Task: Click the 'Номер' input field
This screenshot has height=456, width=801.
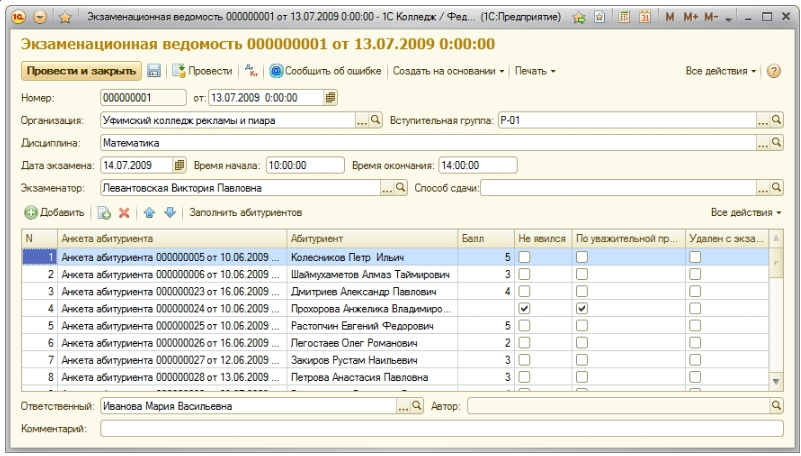Action: coord(144,98)
